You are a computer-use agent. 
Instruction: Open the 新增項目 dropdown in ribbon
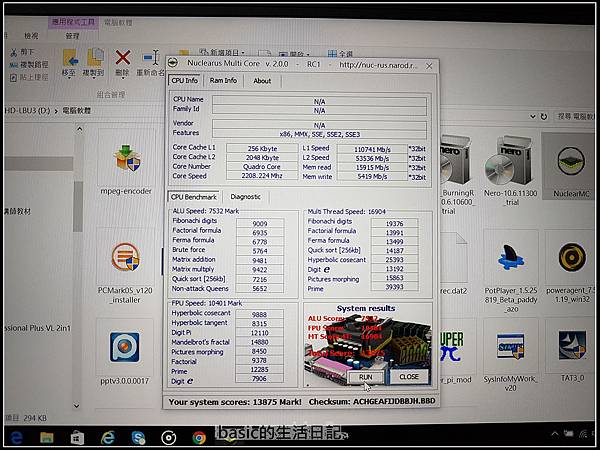pyautogui.click(x=223, y=52)
